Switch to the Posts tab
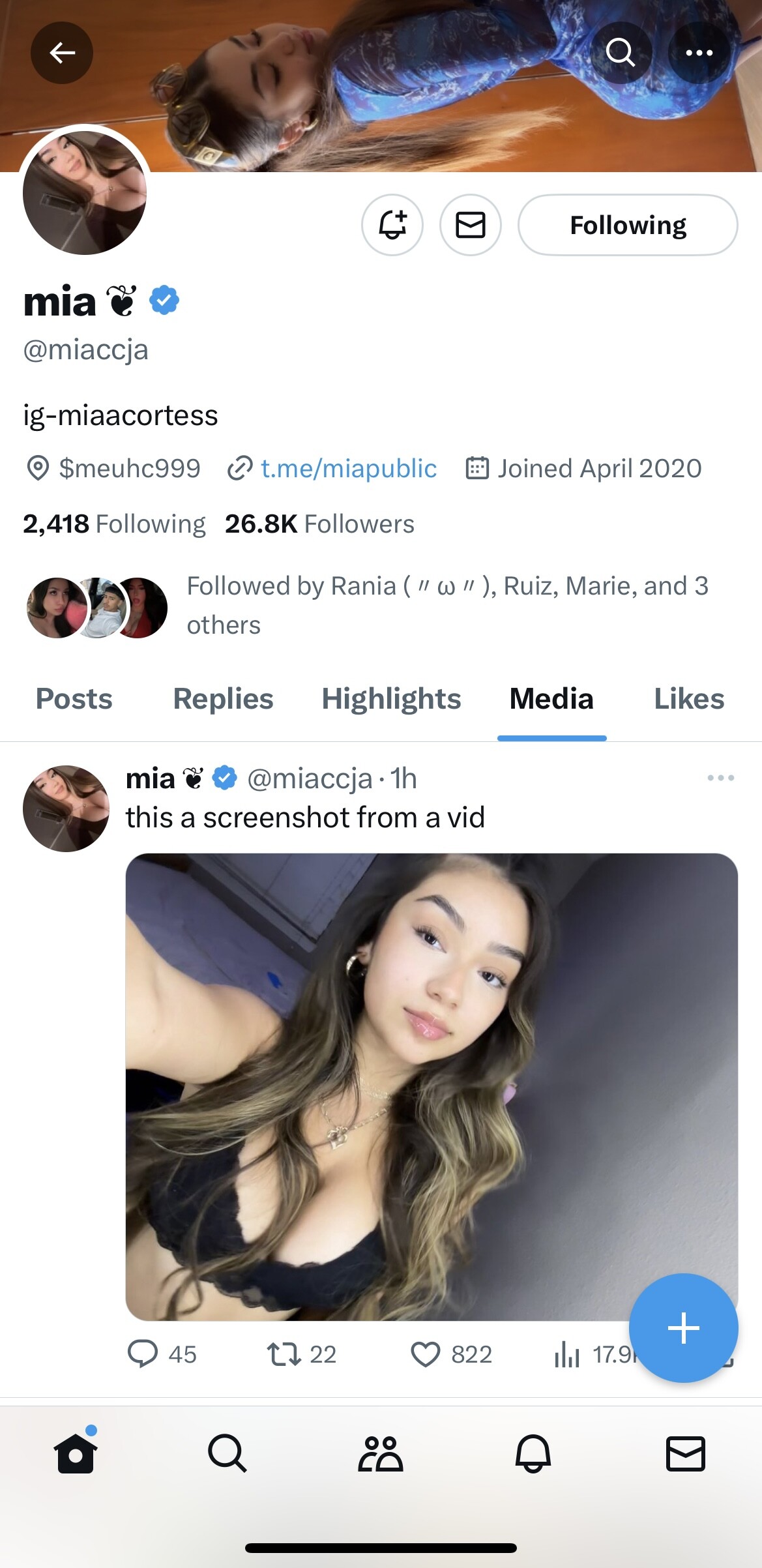The width and height of the screenshot is (762, 1568). pyautogui.click(x=74, y=699)
